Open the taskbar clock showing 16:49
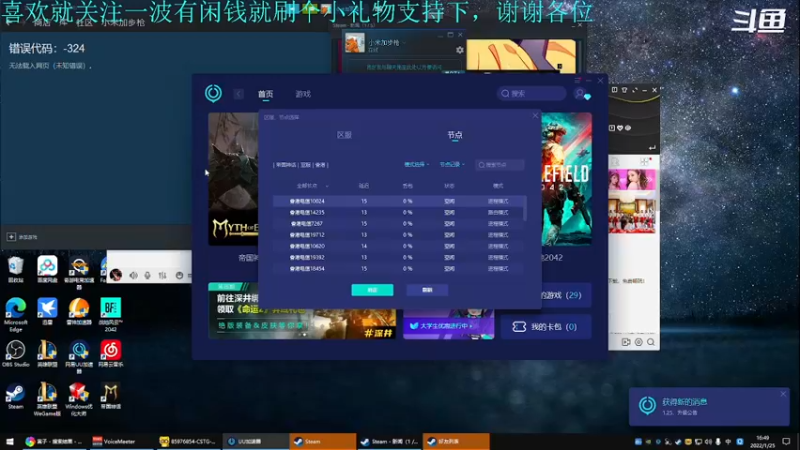 click(x=763, y=441)
